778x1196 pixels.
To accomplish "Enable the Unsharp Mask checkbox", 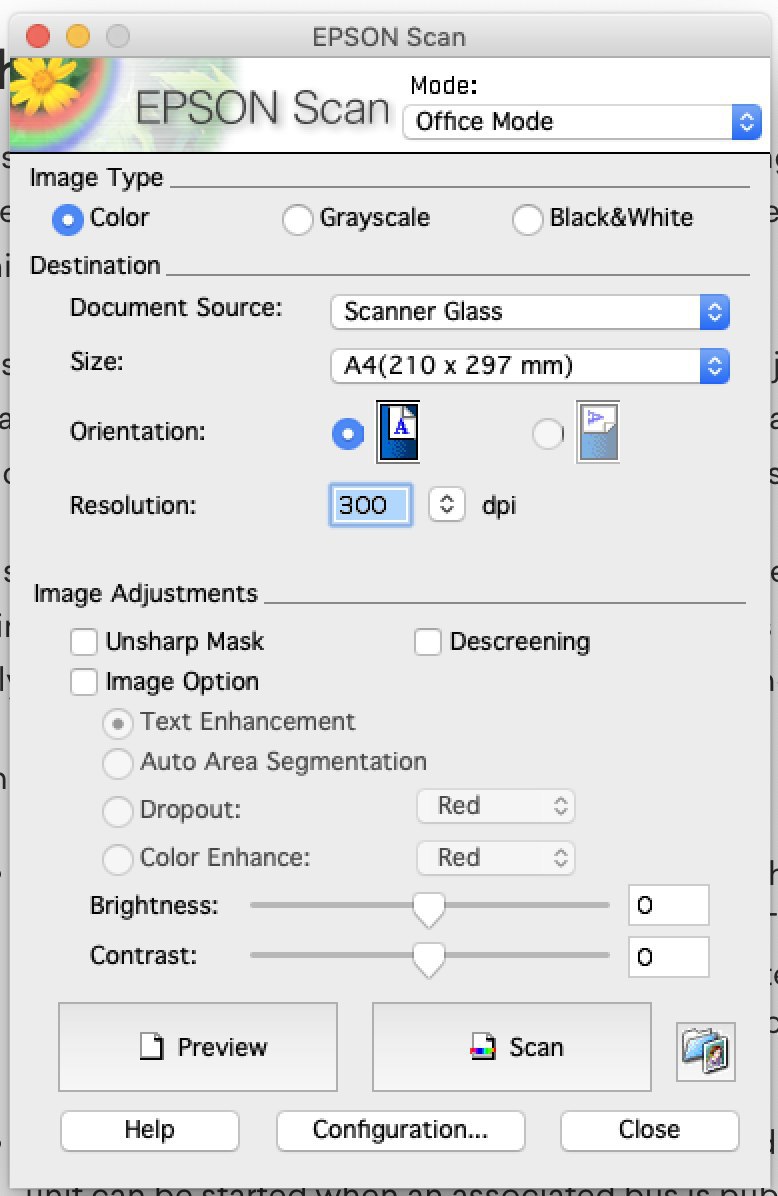I will (84, 641).
